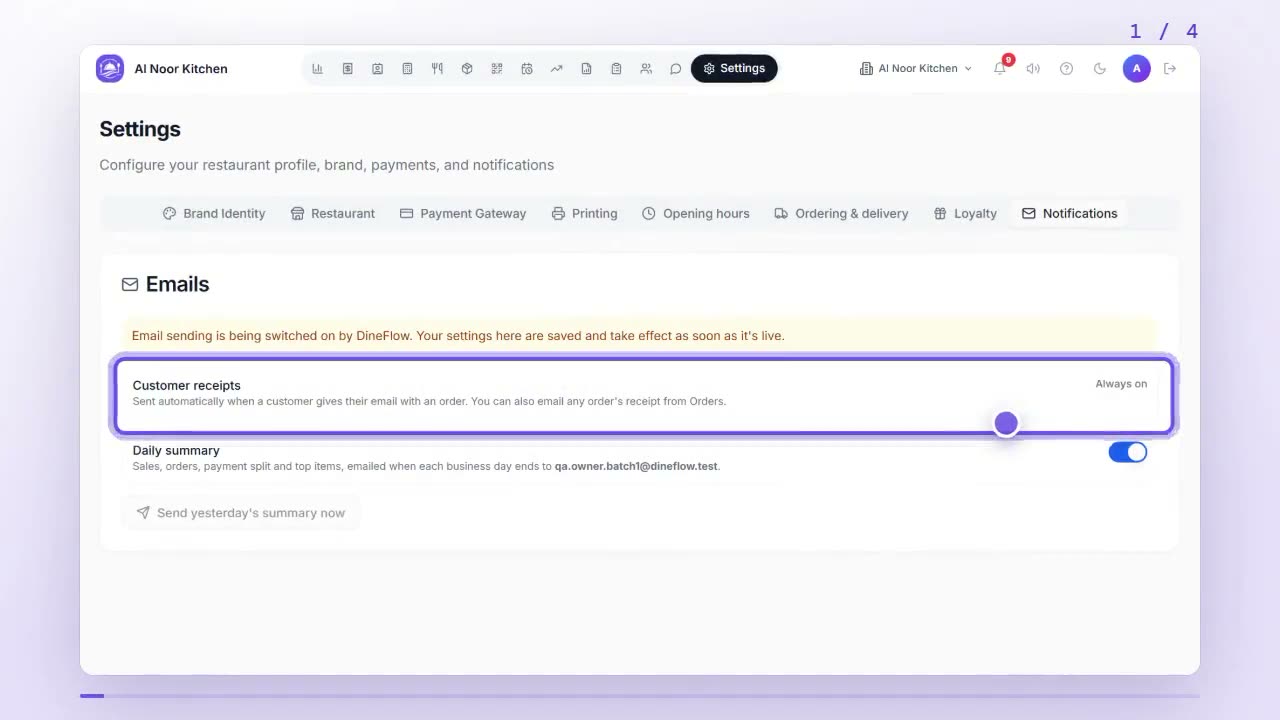Viewport: 1280px width, 720px height.
Task: Open the Ordering & delivery tab
Action: [x=842, y=213]
